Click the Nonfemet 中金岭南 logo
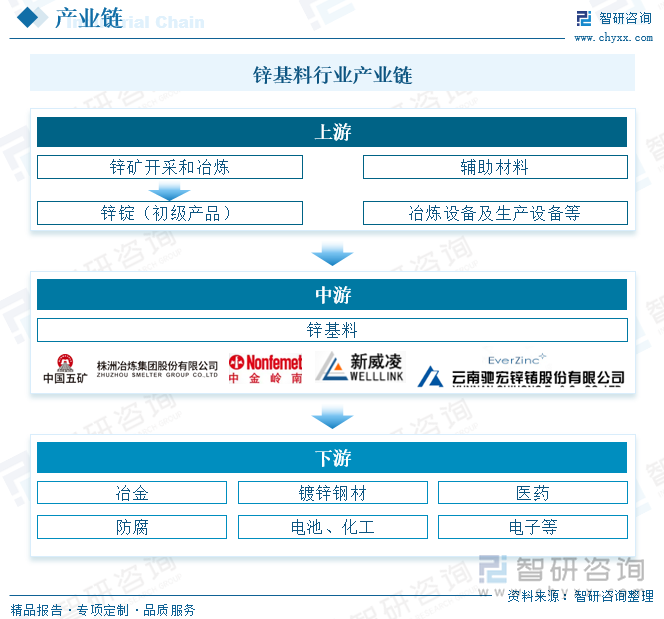The width and height of the screenshot is (664, 619). point(266,369)
